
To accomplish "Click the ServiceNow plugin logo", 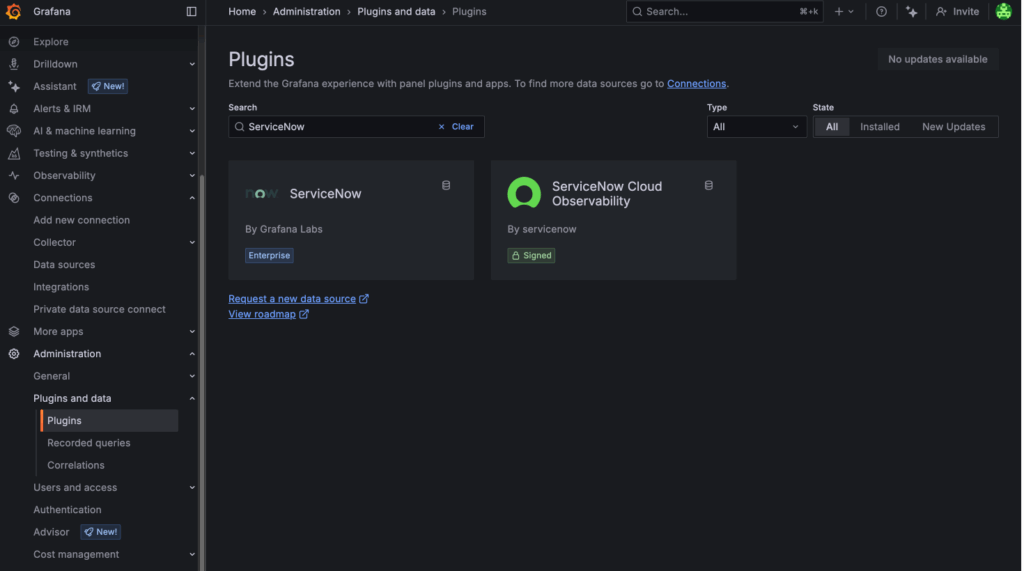I will pos(261,193).
